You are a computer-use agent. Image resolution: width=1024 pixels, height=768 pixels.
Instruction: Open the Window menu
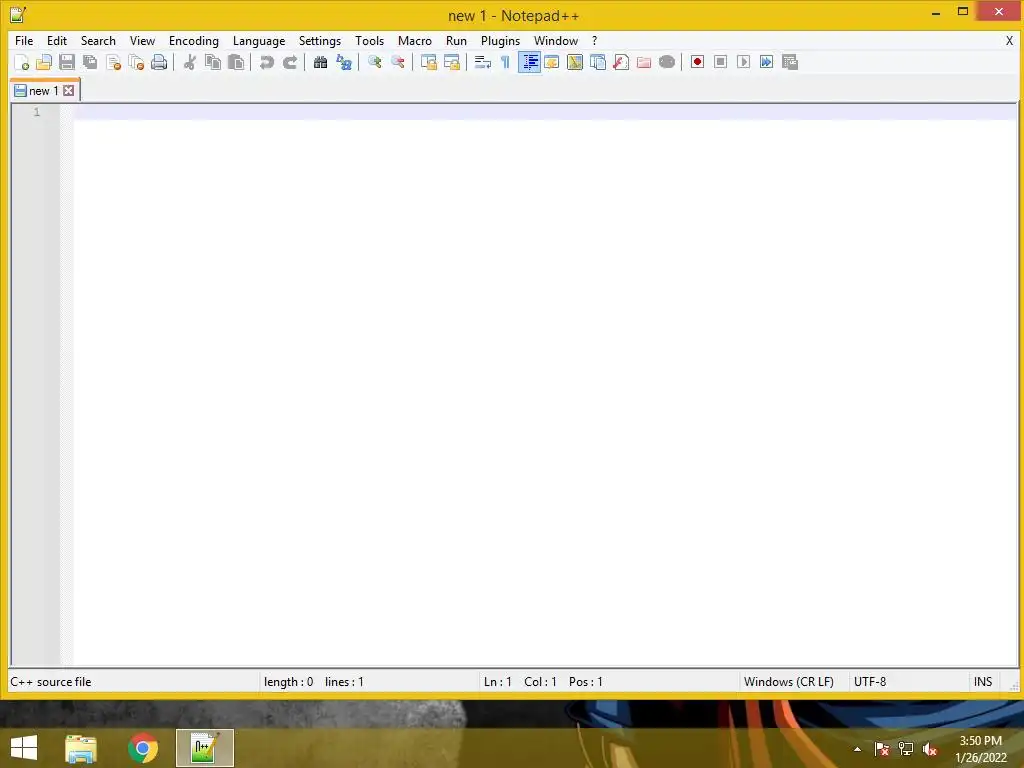click(x=556, y=40)
